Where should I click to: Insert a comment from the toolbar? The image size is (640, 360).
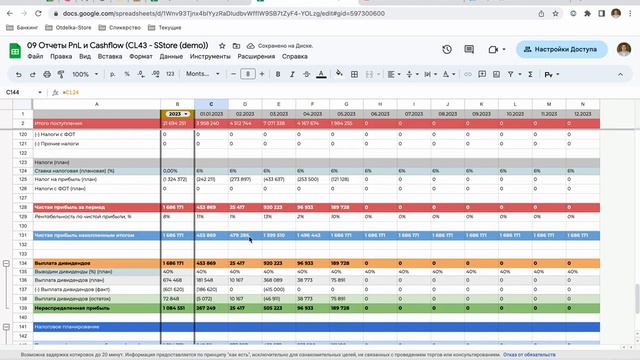tap(482, 74)
